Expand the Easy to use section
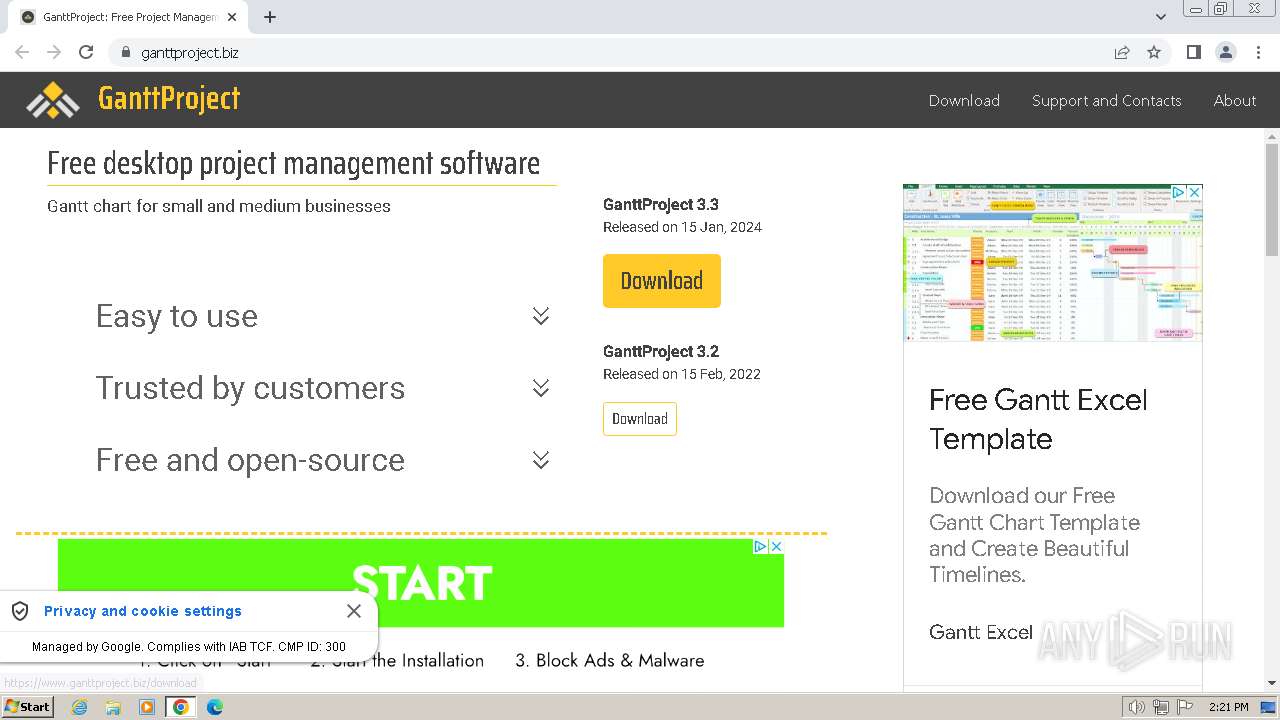Image resolution: width=1280 pixels, height=720 pixels. [324, 316]
